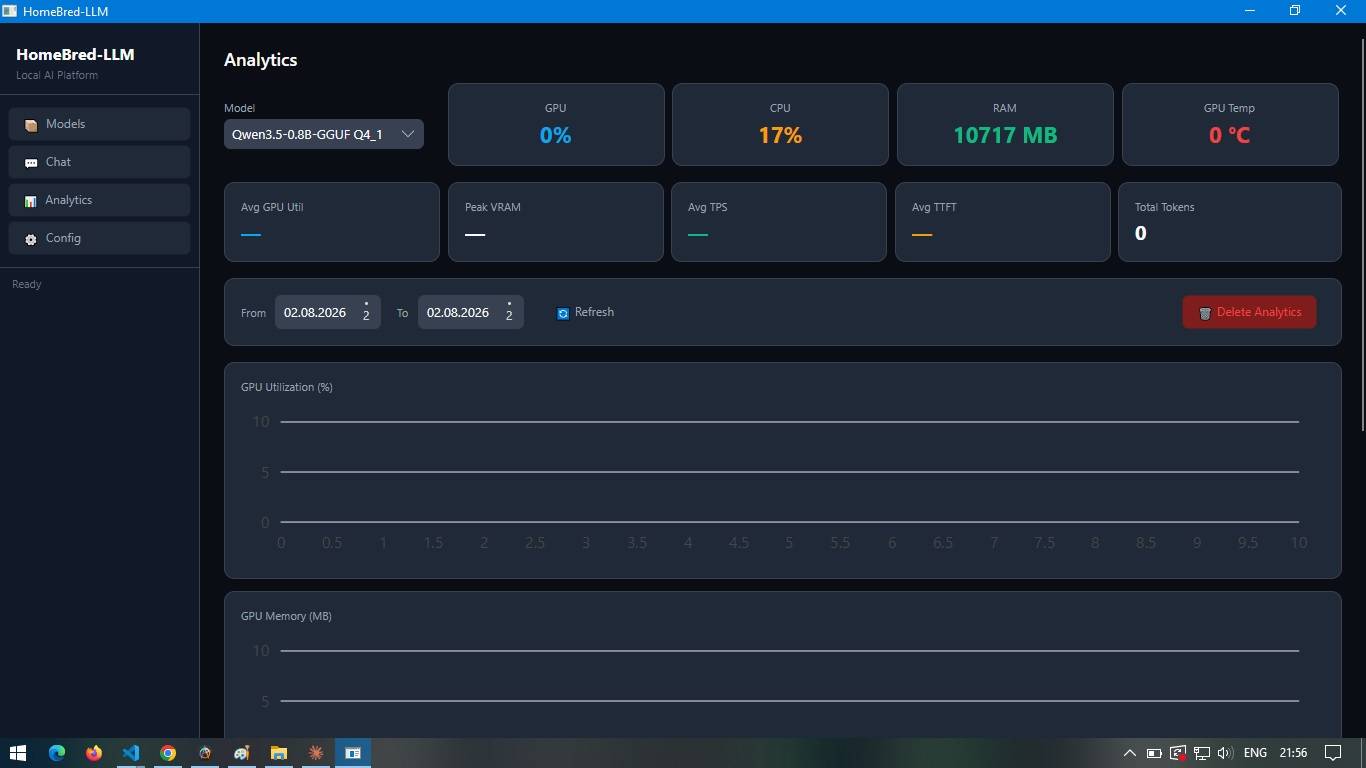1366x768 pixels.
Task: Click the To date field
Action: pyautogui.click(x=471, y=312)
